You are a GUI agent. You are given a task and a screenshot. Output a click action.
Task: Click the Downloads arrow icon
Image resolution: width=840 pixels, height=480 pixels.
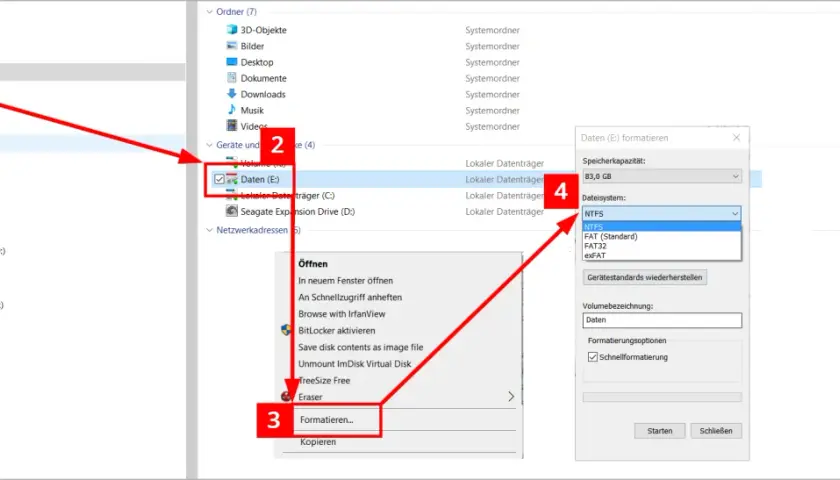point(231,94)
